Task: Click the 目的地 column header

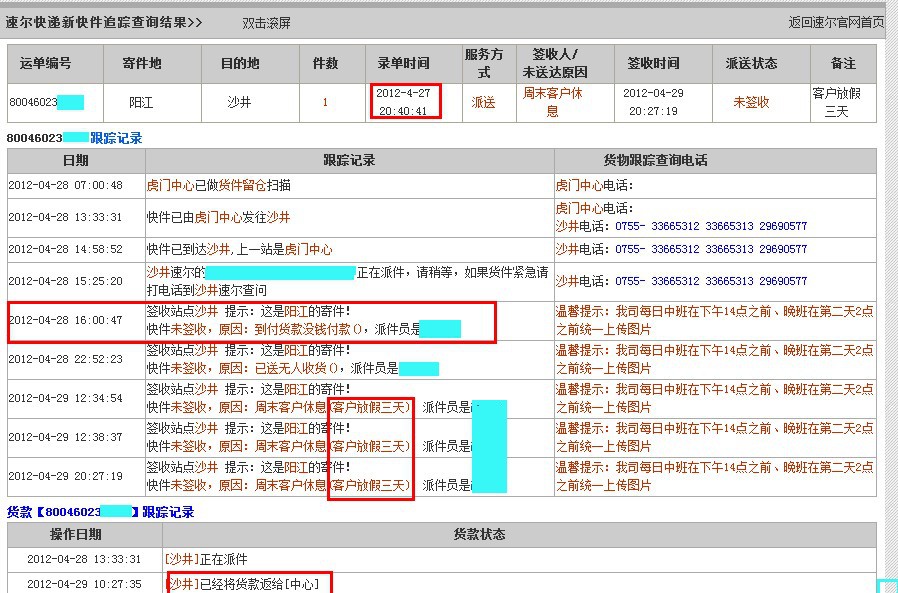Action: point(240,63)
